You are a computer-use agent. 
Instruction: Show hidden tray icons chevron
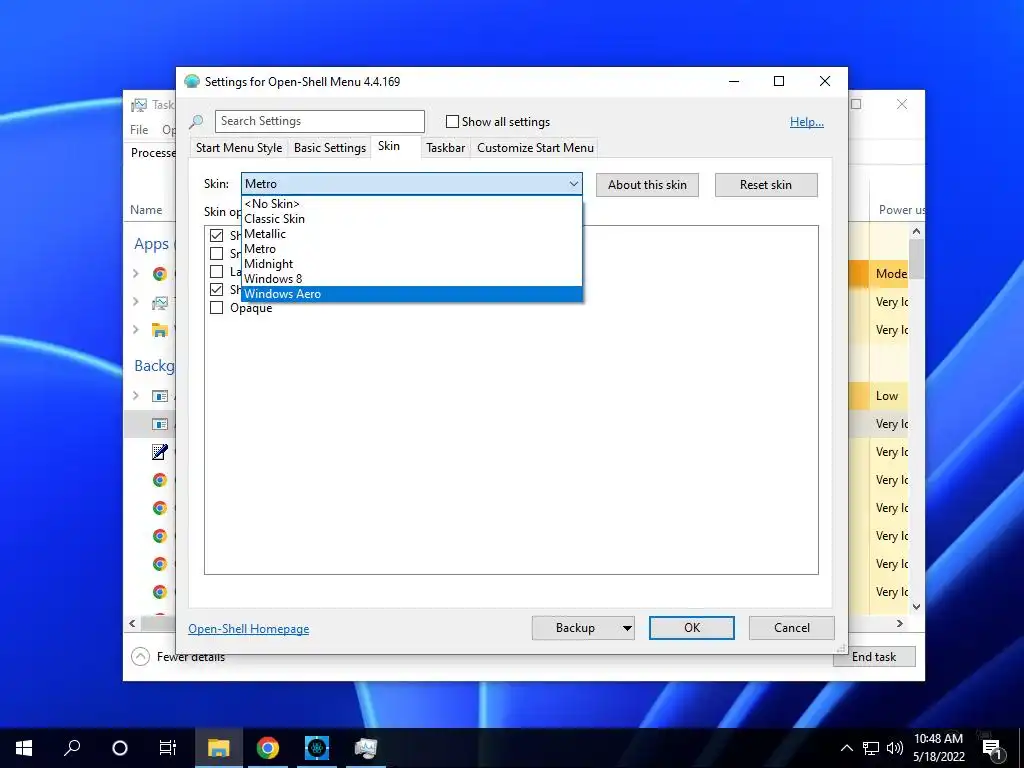846,748
